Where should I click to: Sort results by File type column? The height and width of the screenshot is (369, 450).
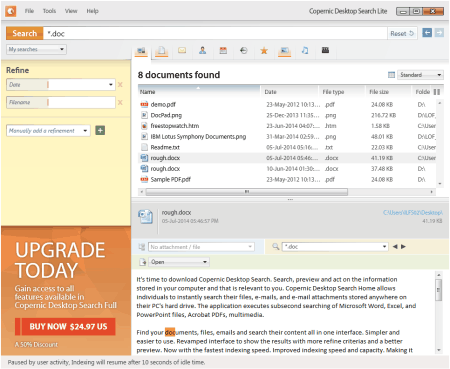pyautogui.click(x=342, y=92)
